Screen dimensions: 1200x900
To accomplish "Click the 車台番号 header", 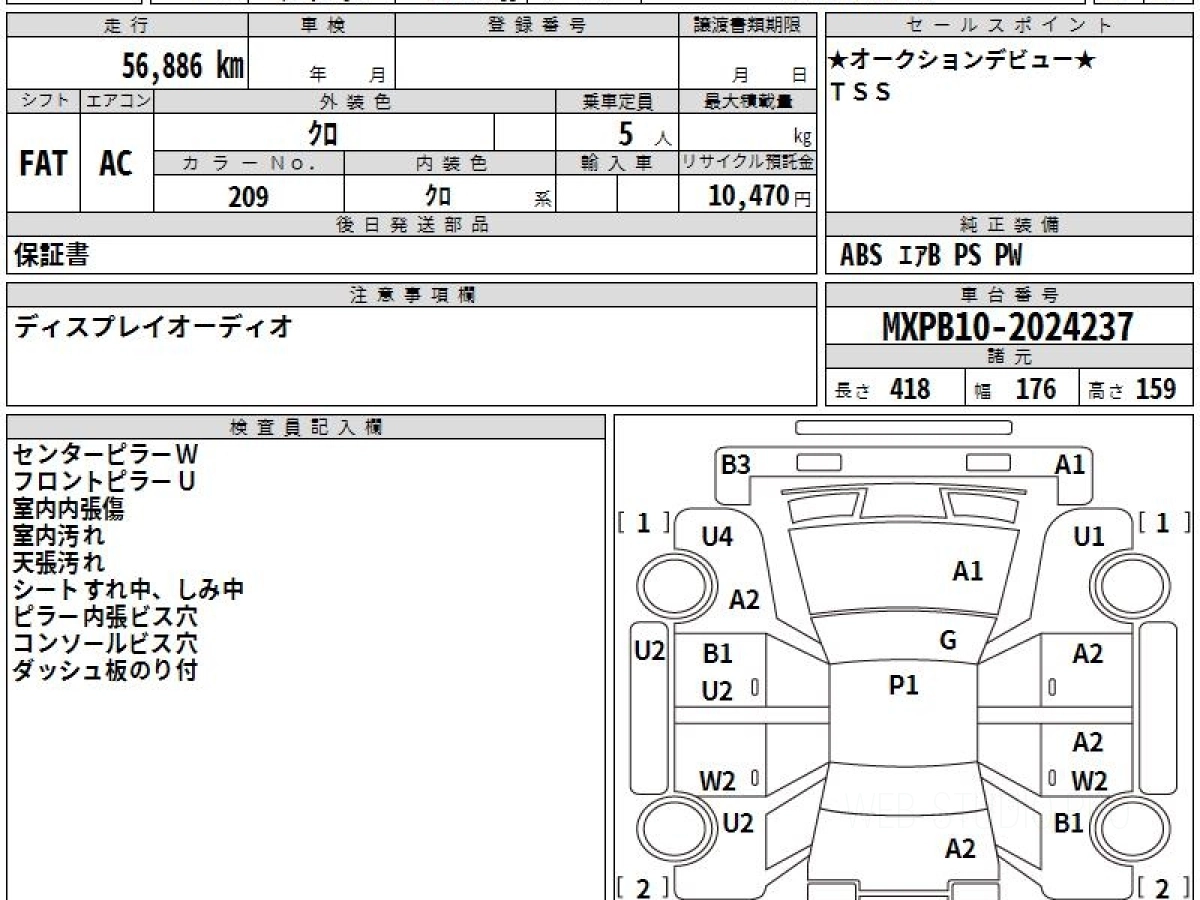I will (x=1010, y=295).
